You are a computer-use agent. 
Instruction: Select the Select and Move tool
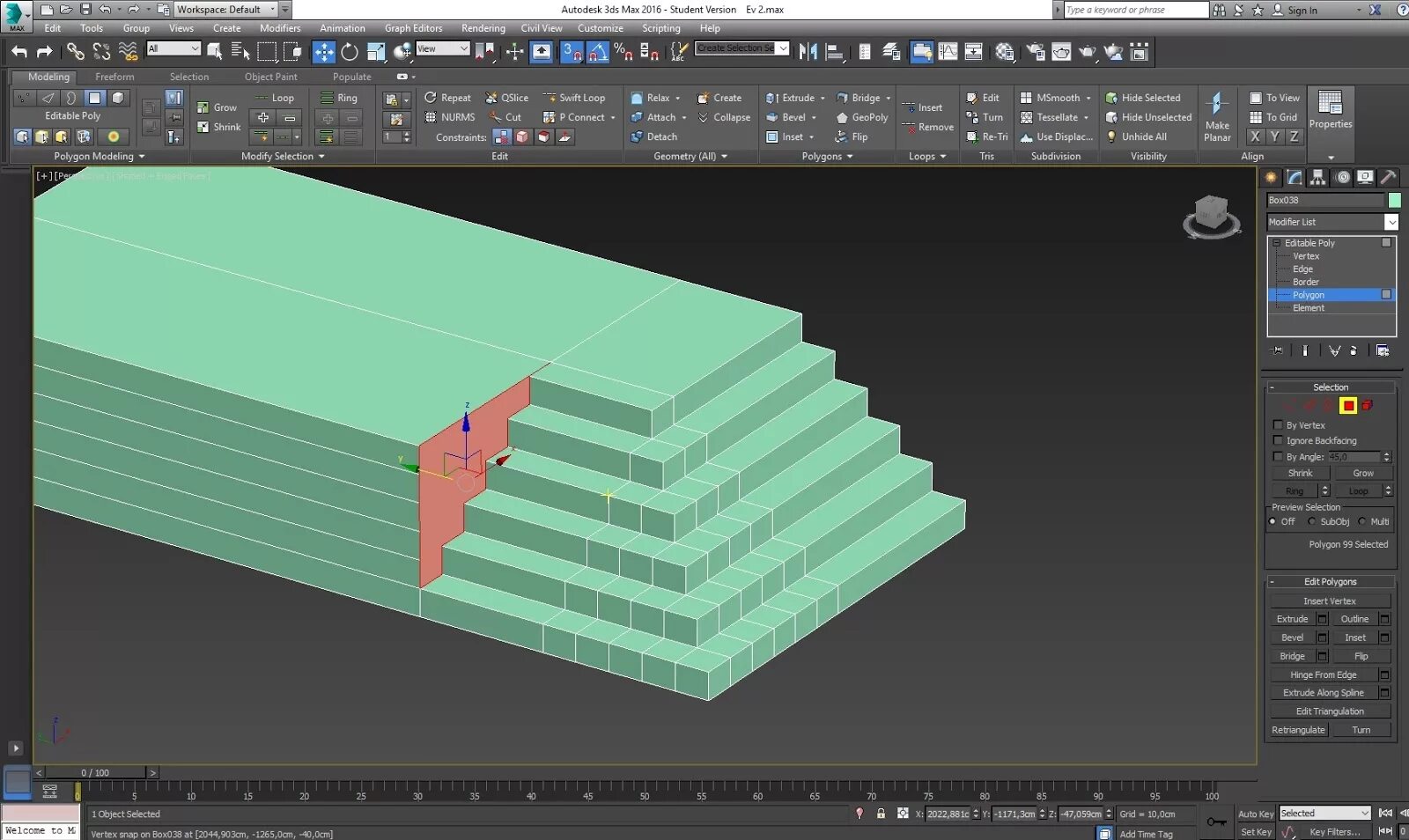click(323, 52)
